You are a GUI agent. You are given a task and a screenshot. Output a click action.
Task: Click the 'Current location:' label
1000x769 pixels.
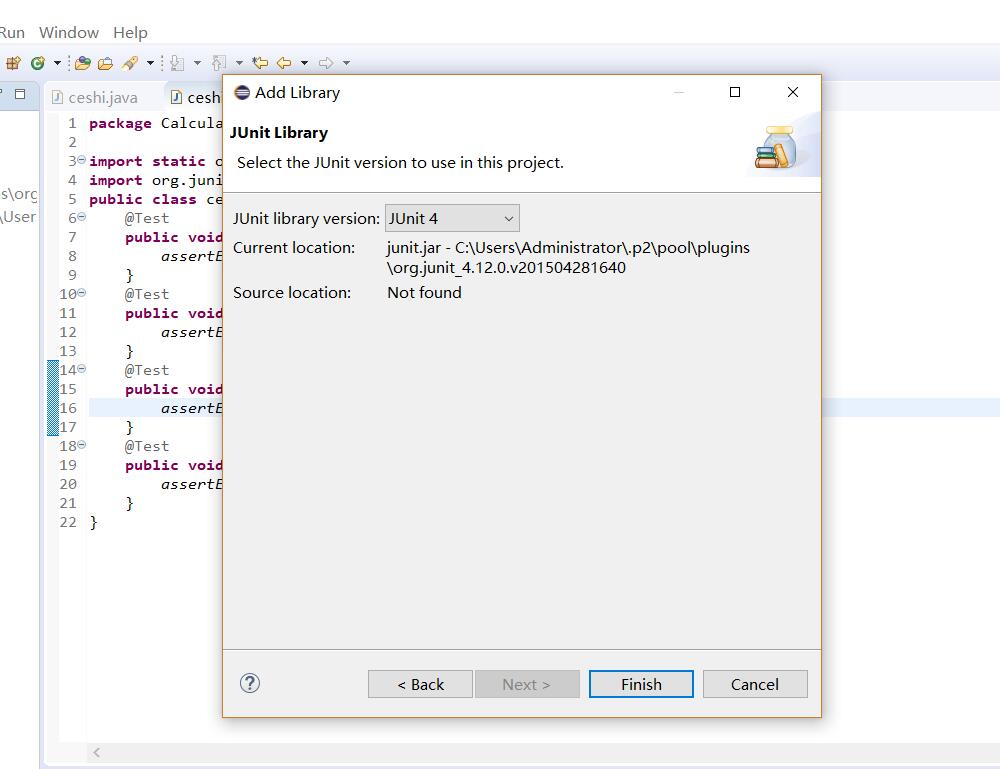[x=294, y=247]
